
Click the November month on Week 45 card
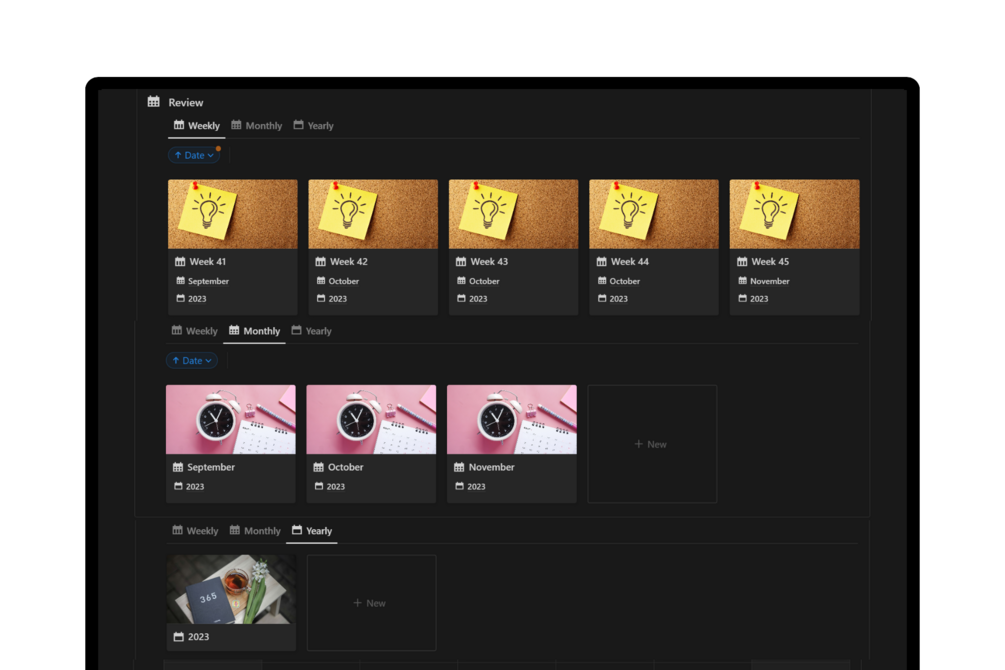769,281
